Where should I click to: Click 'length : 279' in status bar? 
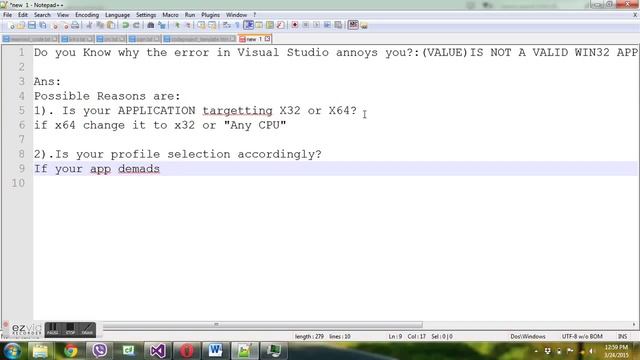pos(309,336)
